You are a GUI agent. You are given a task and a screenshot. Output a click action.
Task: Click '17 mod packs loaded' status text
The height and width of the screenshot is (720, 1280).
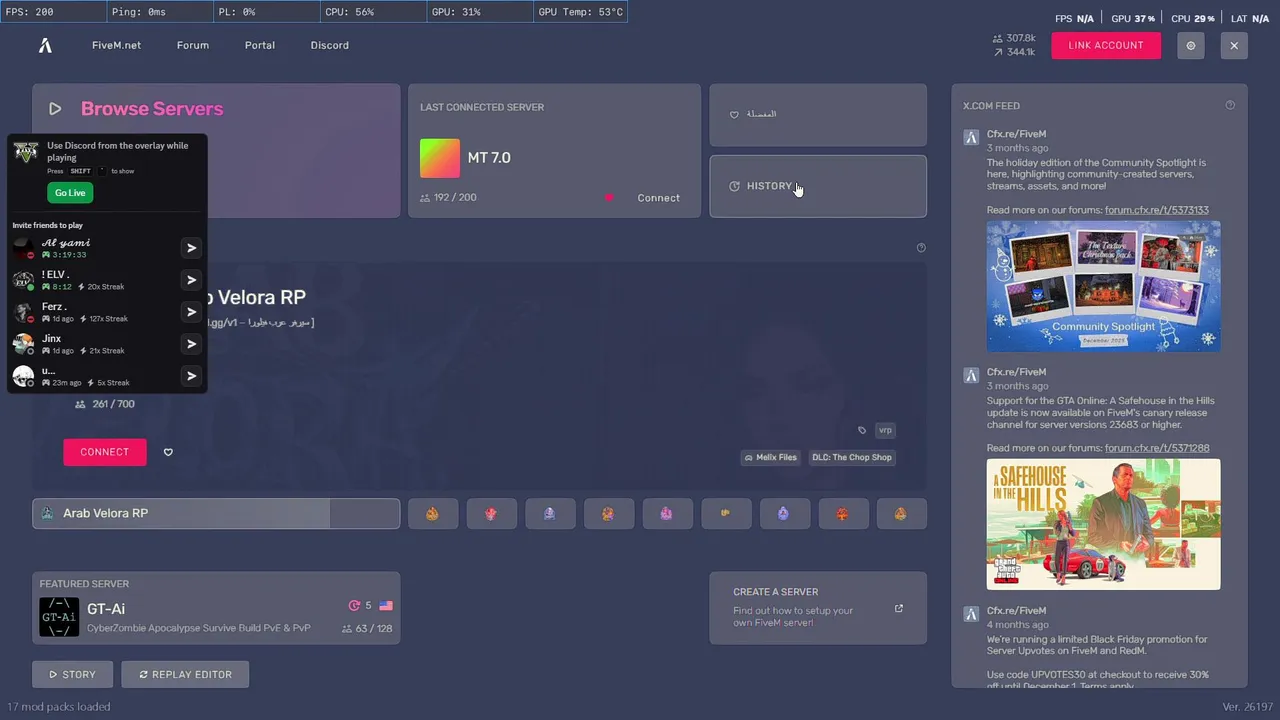[59, 707]
